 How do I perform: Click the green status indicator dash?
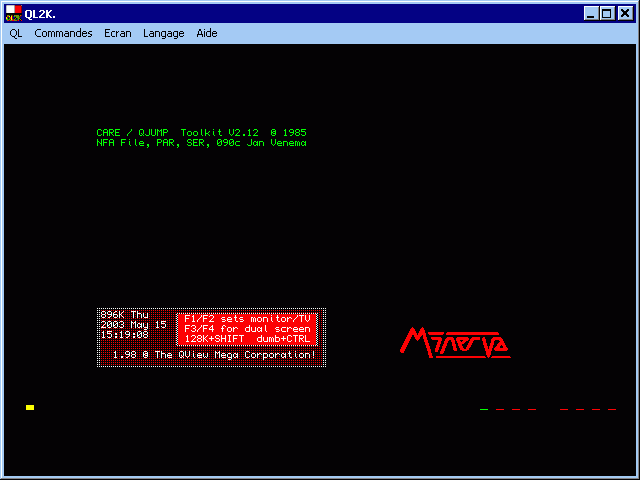tap(484, 409)
